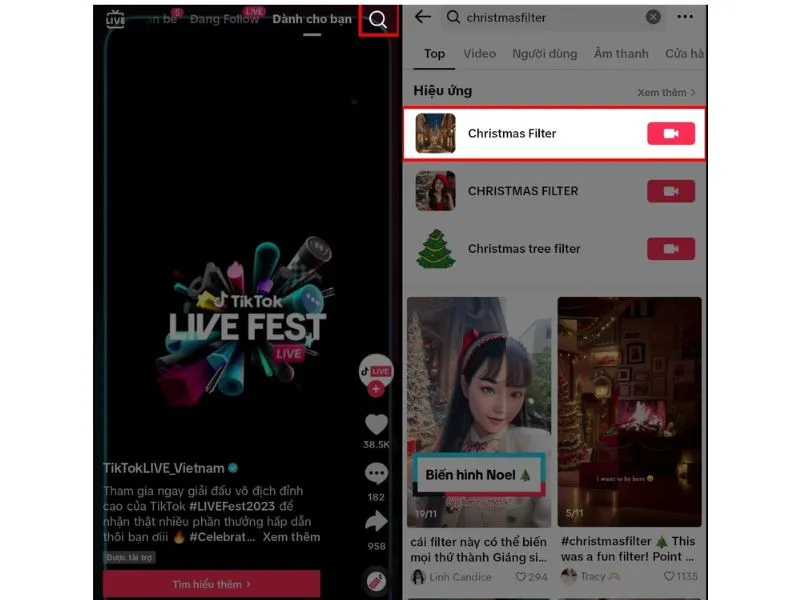The width and height of the screenshot is (800, 600).
Task: Tap the spinning sound disc icon
Action: 376,581
